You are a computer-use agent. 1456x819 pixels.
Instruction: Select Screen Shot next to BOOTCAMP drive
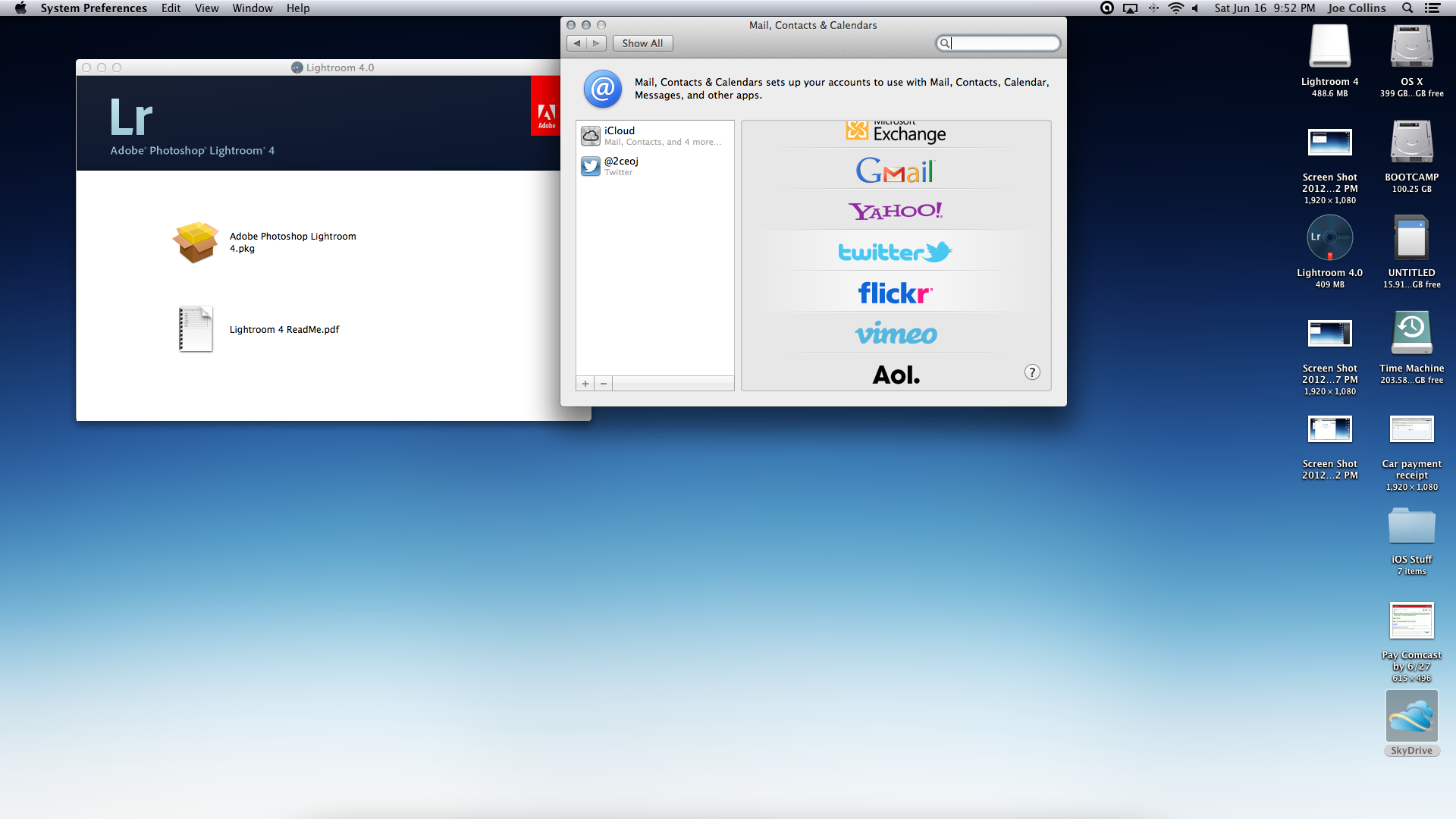pyautogui.click(x=1329, y=143)
